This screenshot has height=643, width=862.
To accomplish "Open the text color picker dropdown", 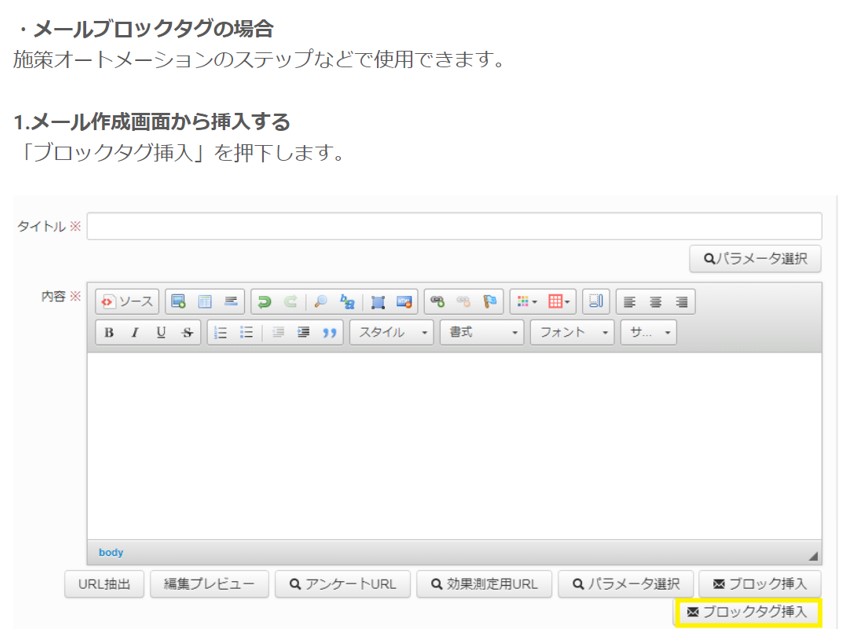I will coord(527,302).
